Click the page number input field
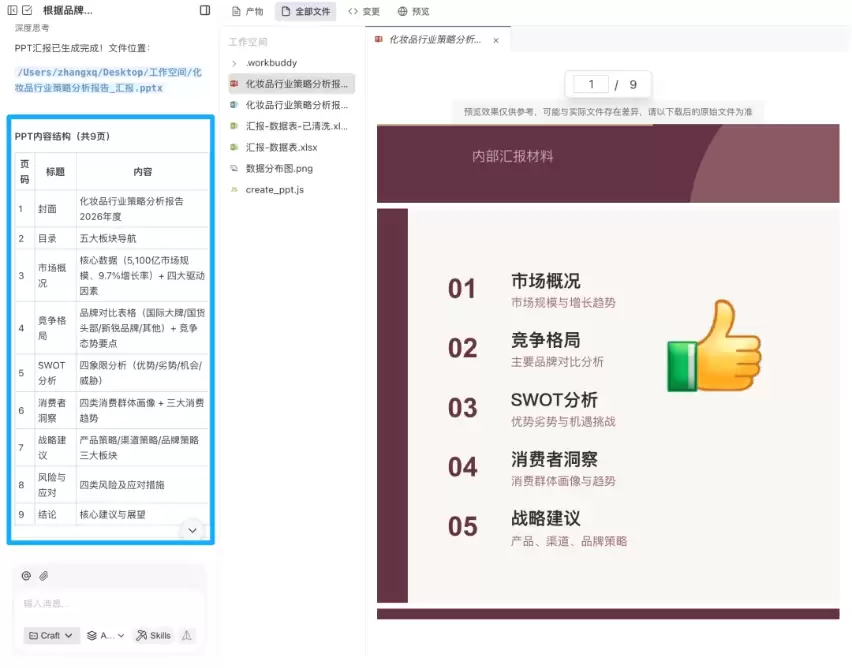The width and height of the screenshot is (852, 668). point(591,84)
